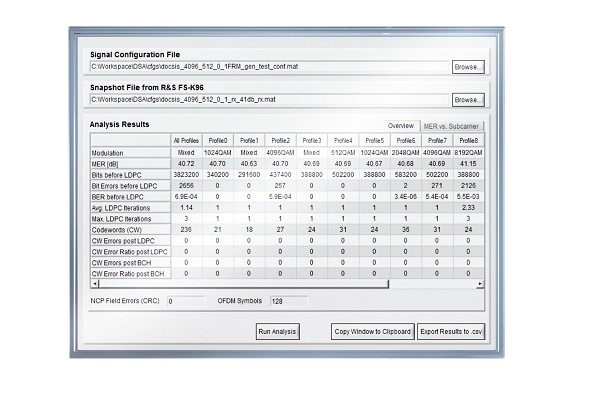Click the 5.5E-03 BER cell for Profile8
Screen dimensions: 600x397
coord(469,196)
